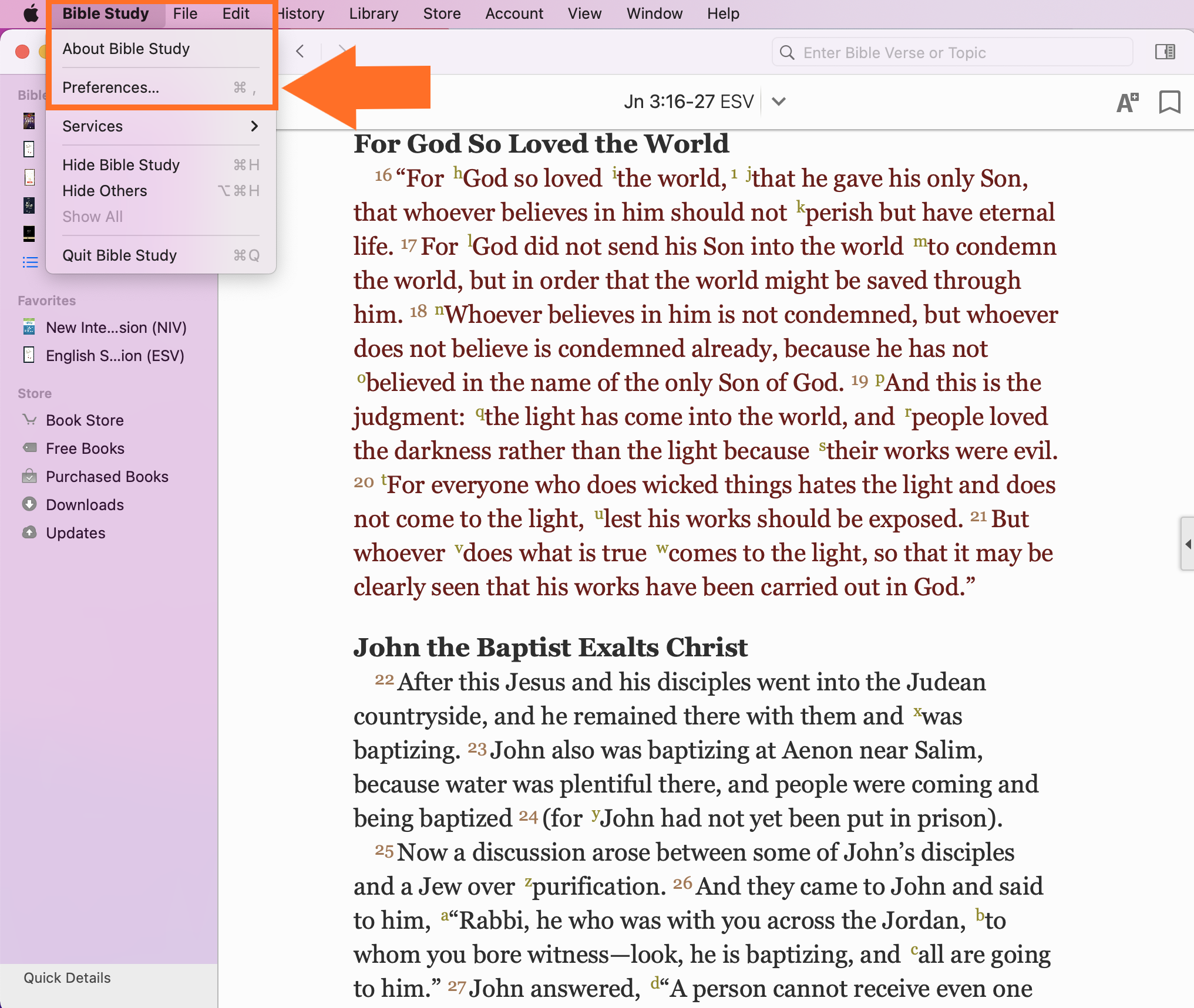Toggle the Quick Details panel
Screen dimensions: 1194x1008
pyautogui.click(x=67, y=977)
